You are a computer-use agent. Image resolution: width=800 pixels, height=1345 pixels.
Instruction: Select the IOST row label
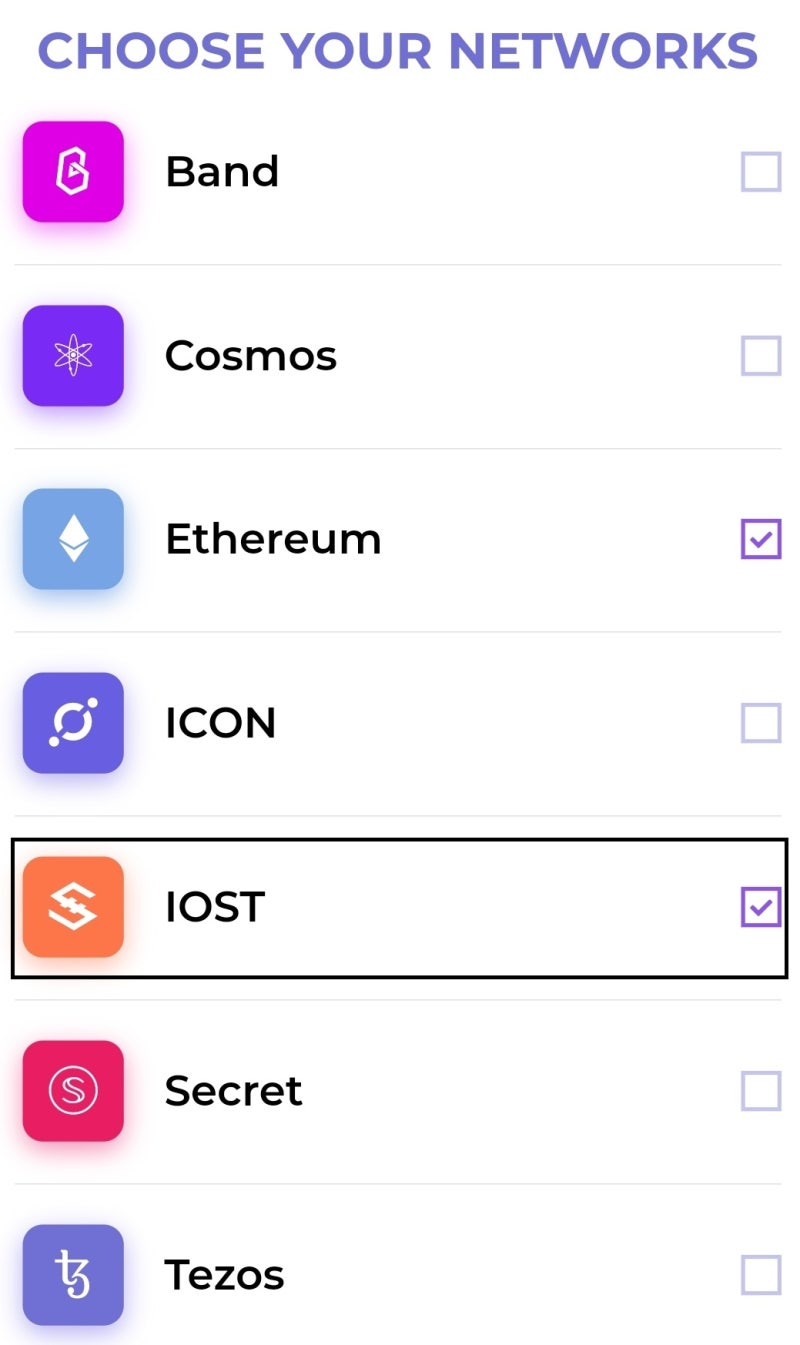click(x=215, y=907)
